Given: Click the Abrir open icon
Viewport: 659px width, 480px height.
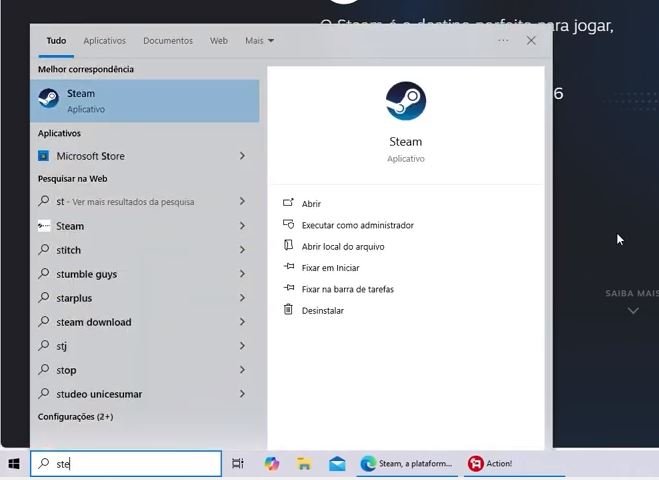Looking at the screenshot, I should click(x=288, y=203).
